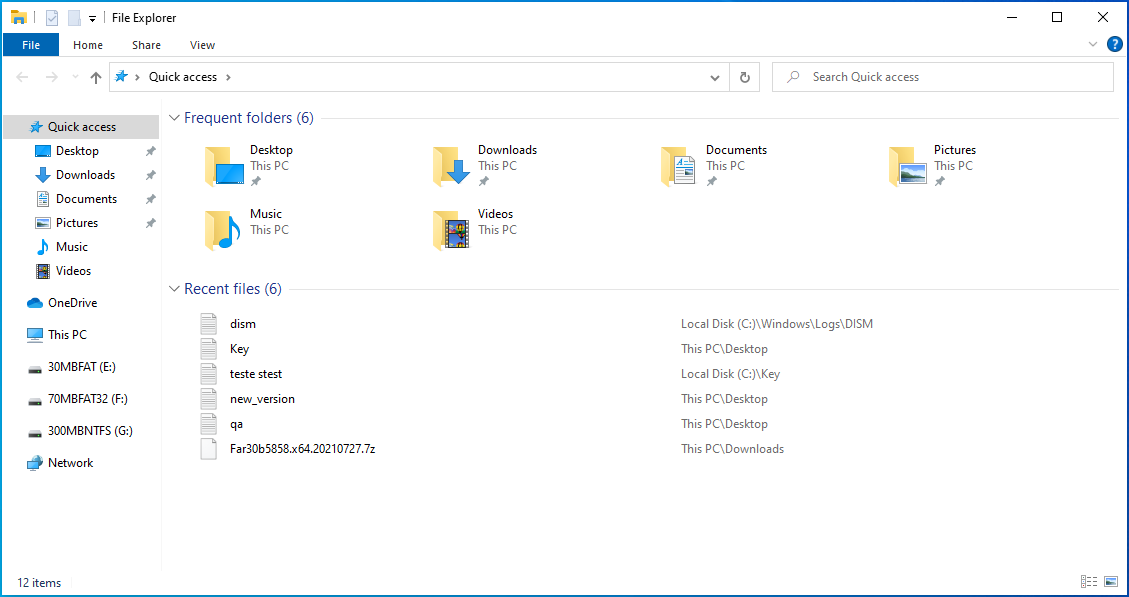1129x597 pixels.
Task: Open the Pictures folder in Frequent folders
Action: (x=907, y=167)
